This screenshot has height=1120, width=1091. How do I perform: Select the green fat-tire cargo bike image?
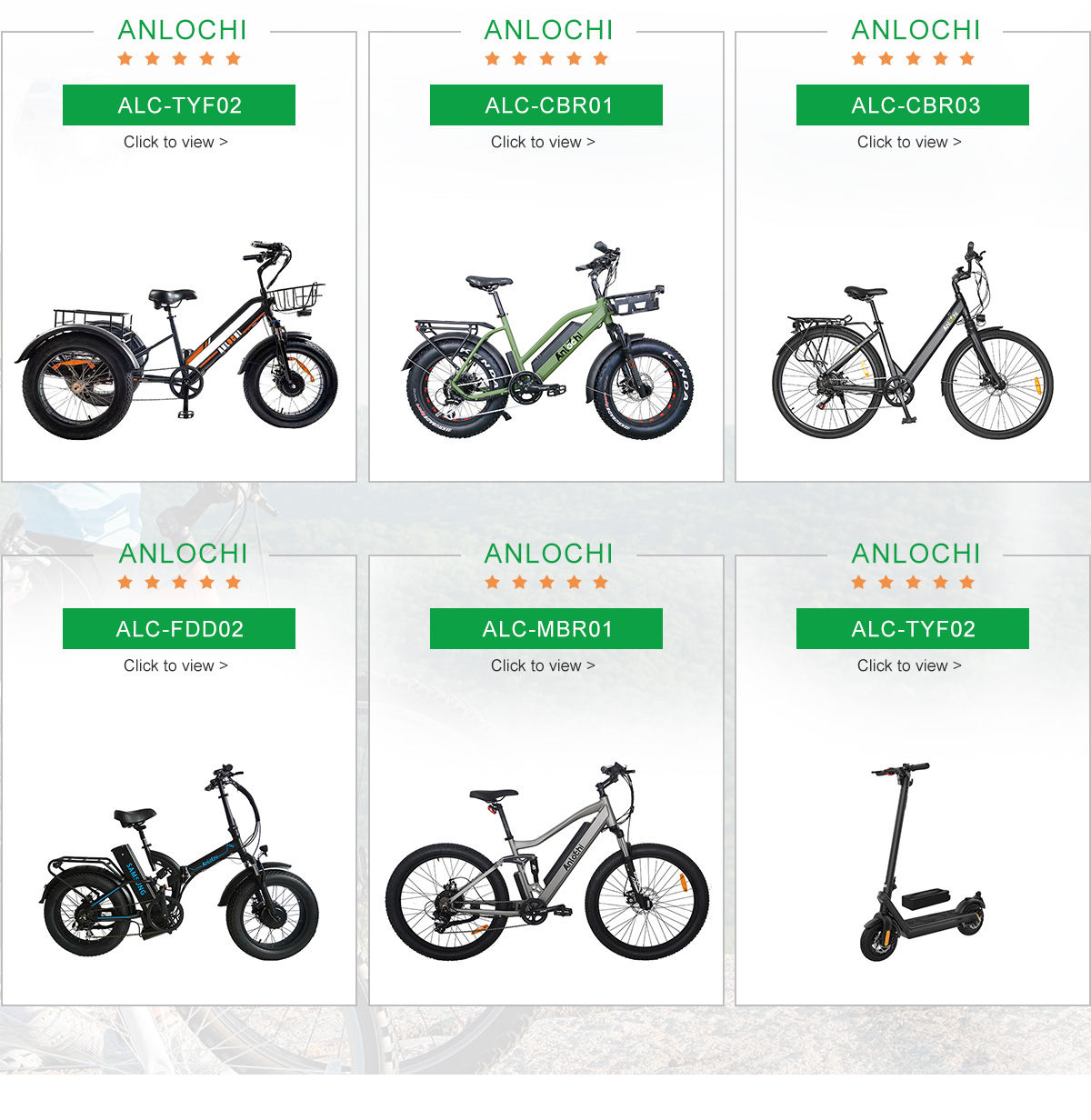(547, 341)
